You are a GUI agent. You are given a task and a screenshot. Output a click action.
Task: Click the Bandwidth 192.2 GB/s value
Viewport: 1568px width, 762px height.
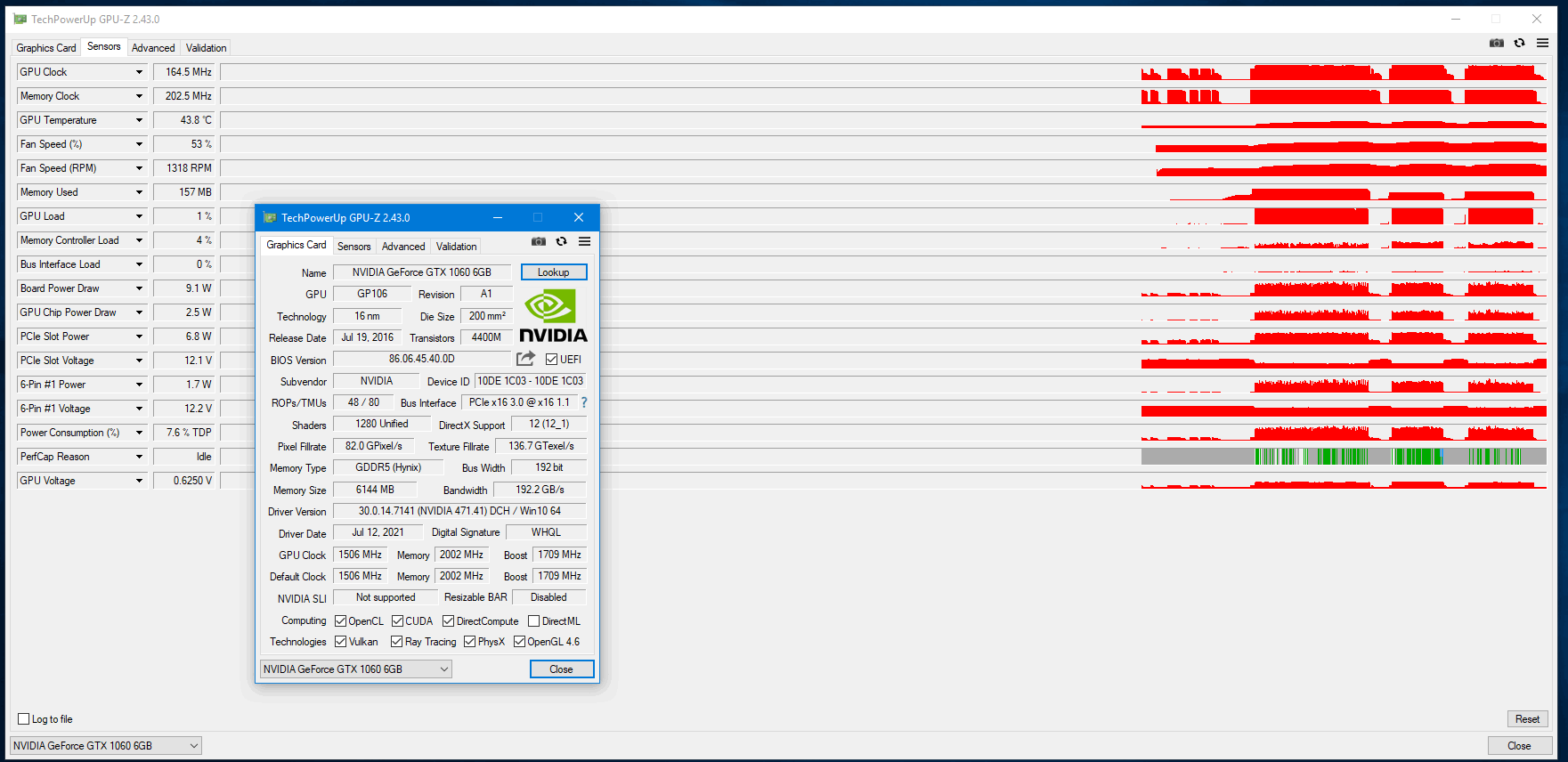click(x=540, y=490)
